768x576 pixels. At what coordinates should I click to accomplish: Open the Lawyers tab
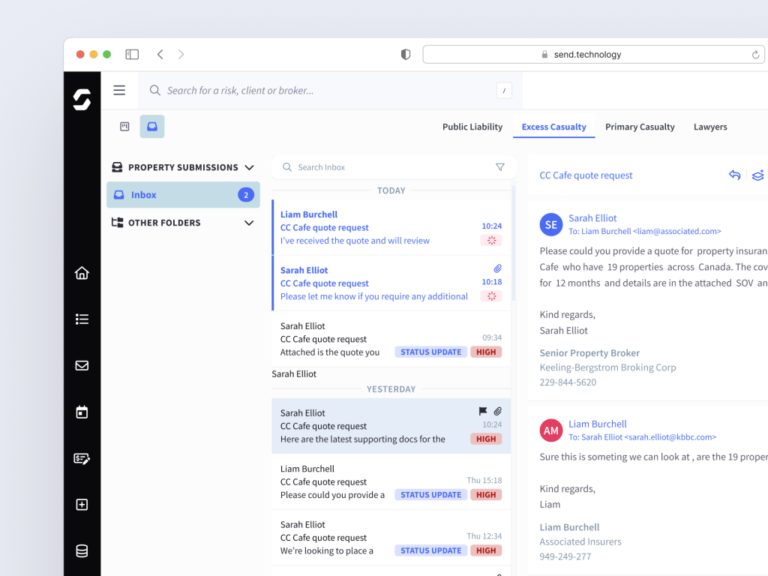tap(710, 127)
